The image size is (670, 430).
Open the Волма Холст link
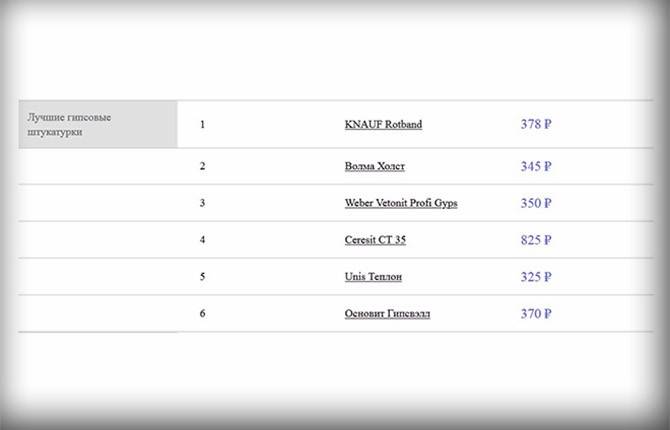pos(374,166)
